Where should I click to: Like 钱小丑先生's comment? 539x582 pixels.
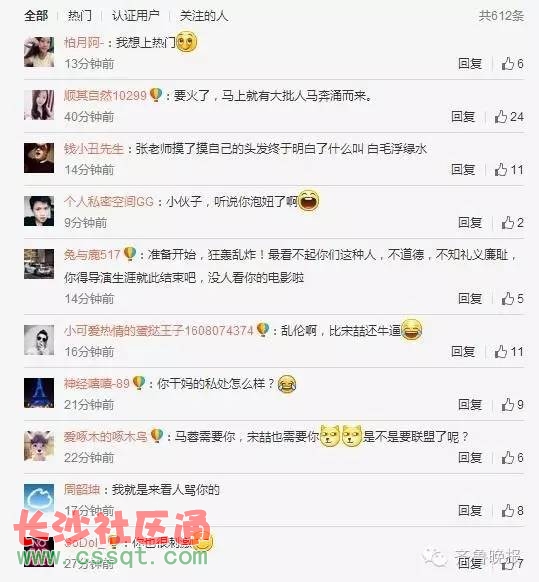[x=509, y=170]
